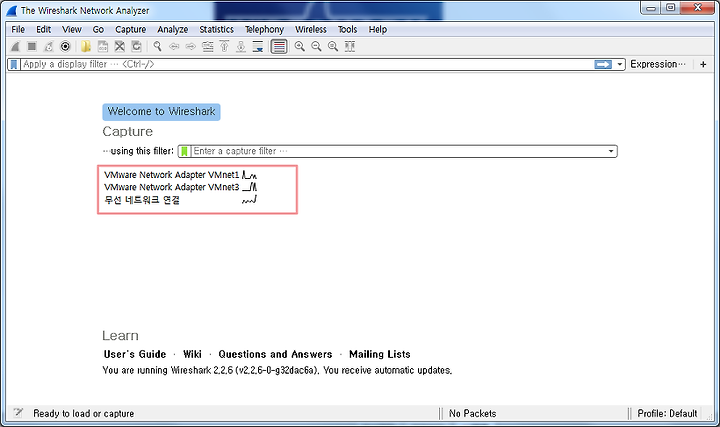
Task: Close the Wireshark window
Action: [698, 8]
